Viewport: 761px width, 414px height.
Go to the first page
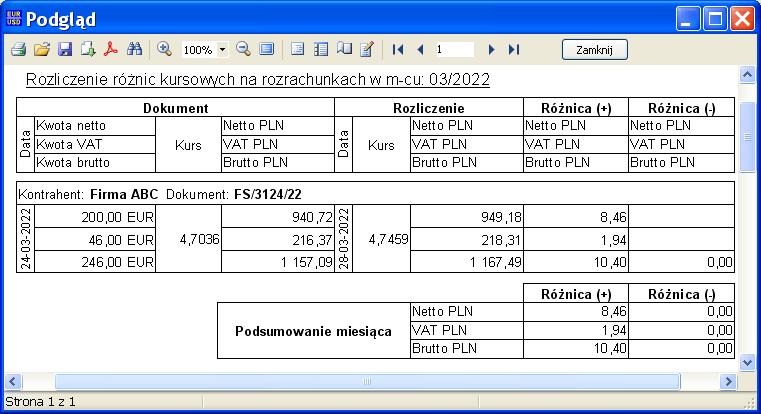tap(398, 49)
